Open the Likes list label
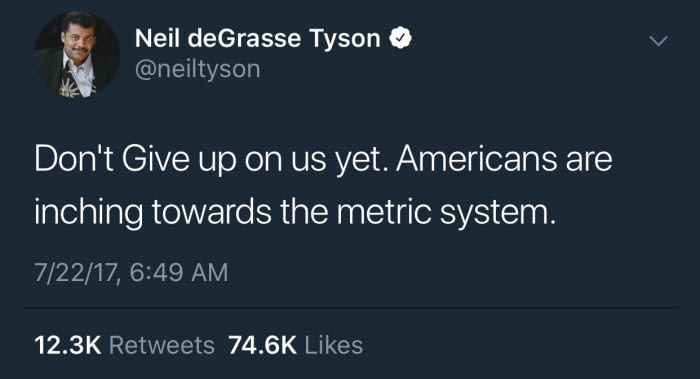700x379 pixels. [x=333, y=346]
